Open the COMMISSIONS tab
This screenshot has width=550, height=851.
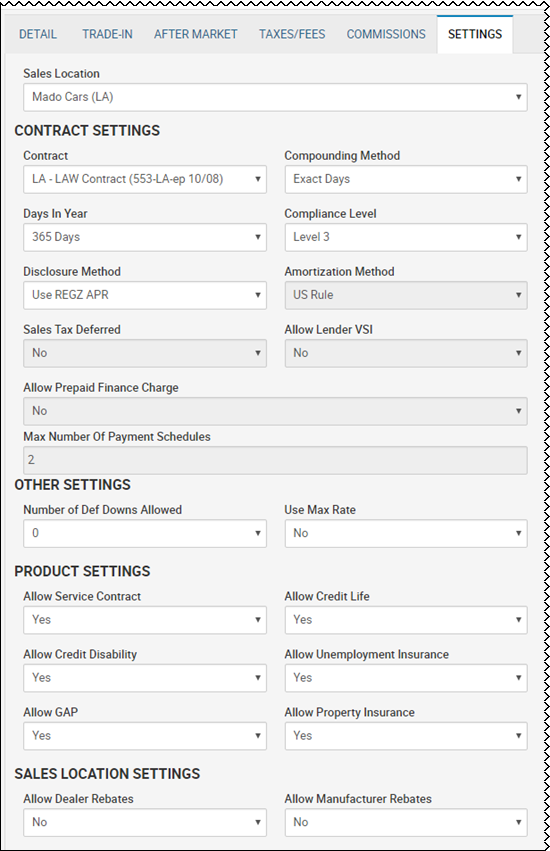(386, 34)
